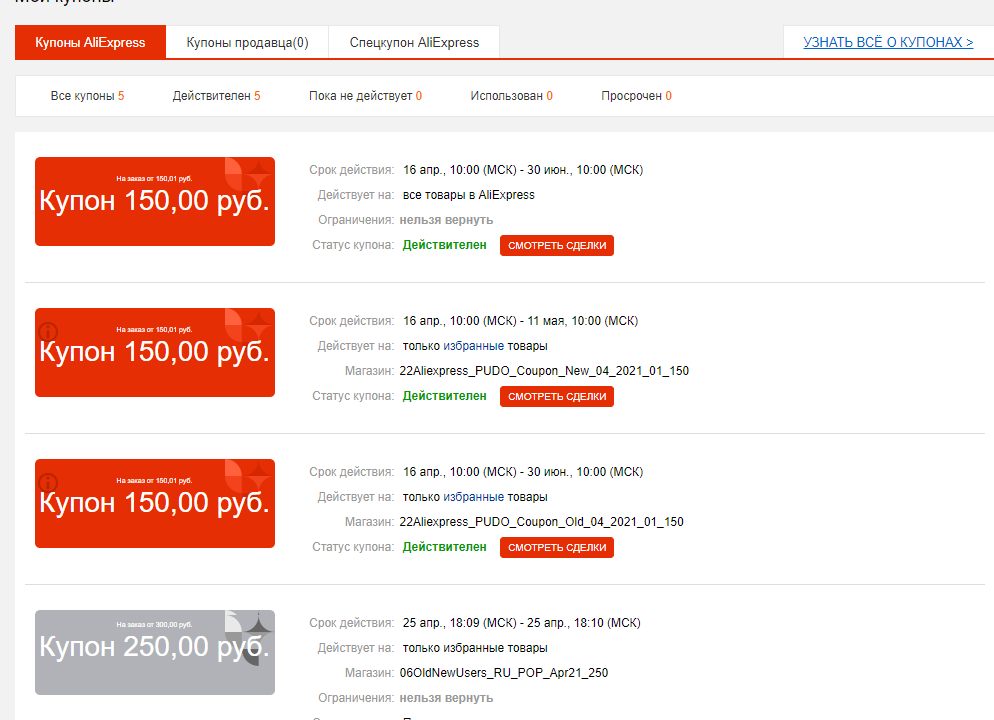Click СМОТРЕТЬ СДЕЛКИ for Coupon_Old store coupon
The image size is (994, 720).
click(557, 547)
